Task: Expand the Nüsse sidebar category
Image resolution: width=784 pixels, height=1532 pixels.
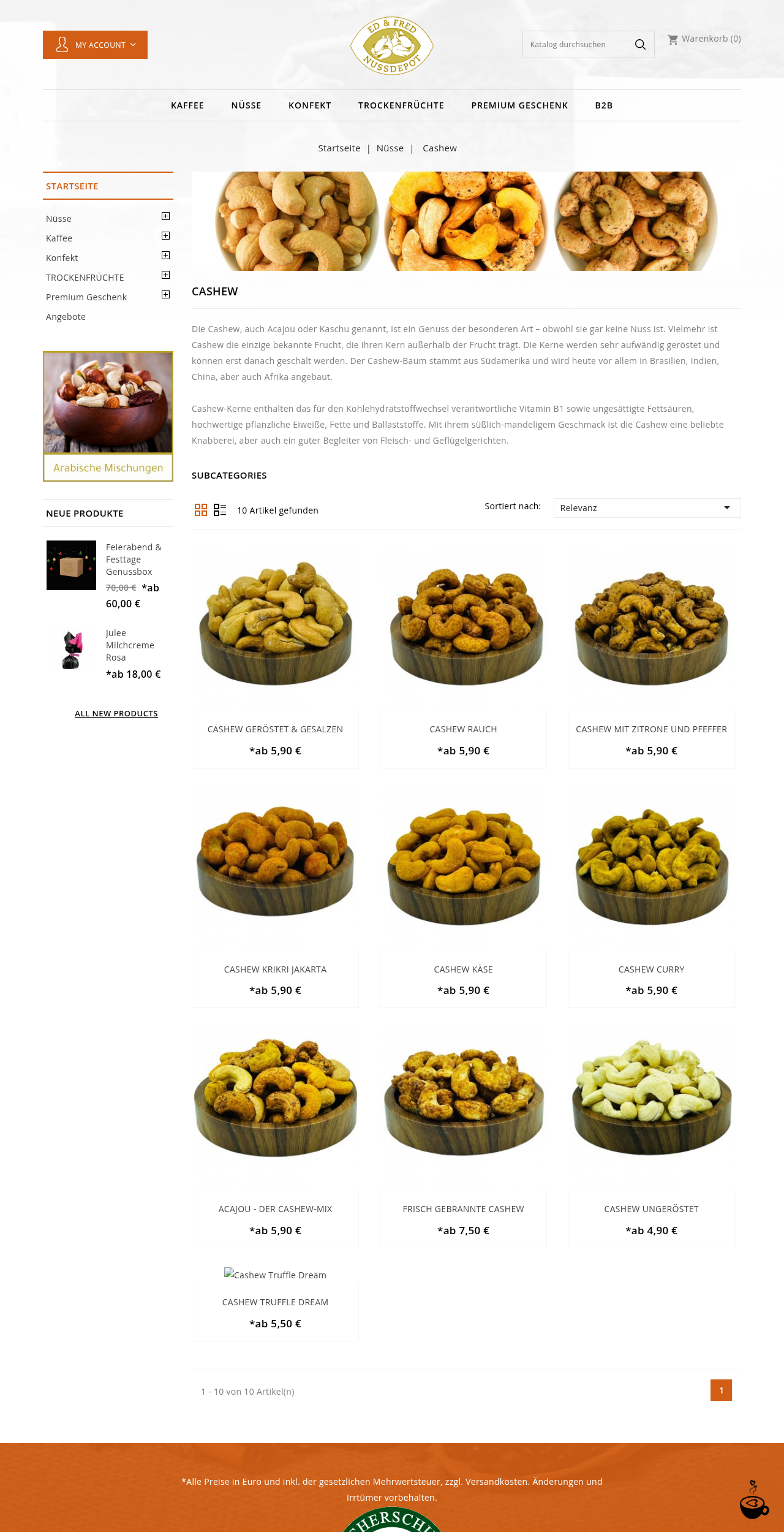Action: point(165,216)
